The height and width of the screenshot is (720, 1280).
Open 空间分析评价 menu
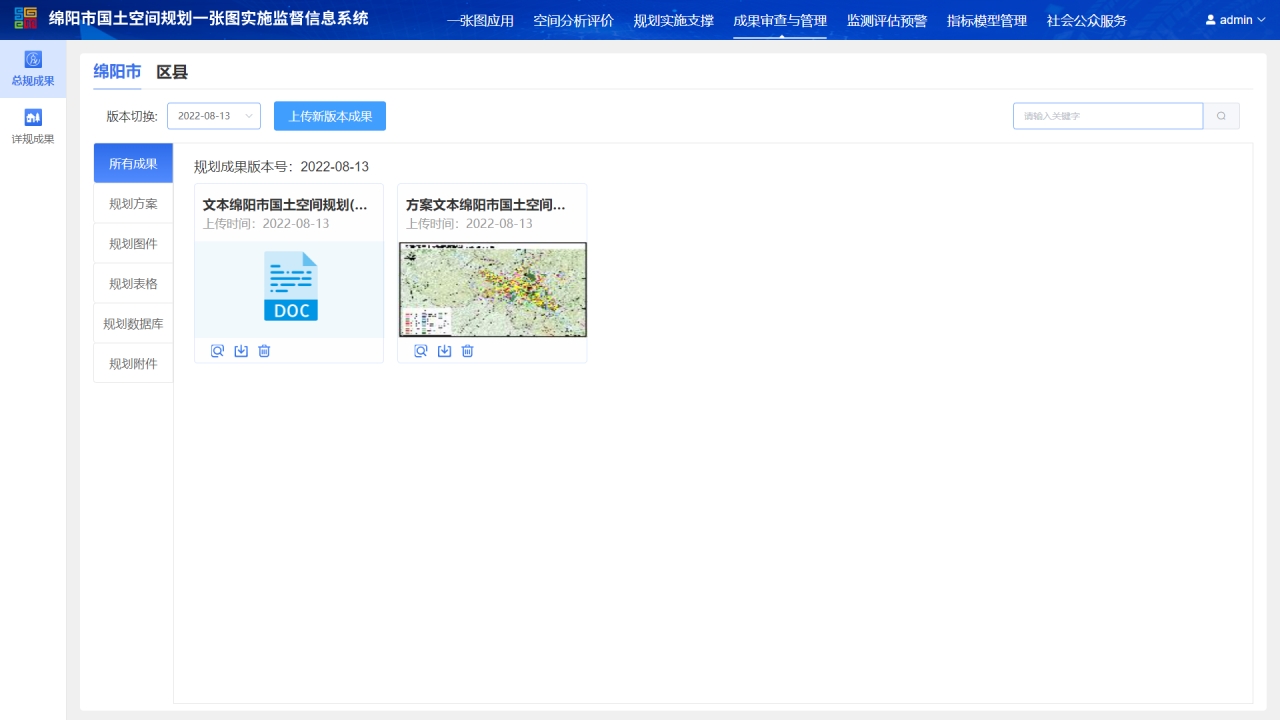pyautogui.click(x=574, y=21)
